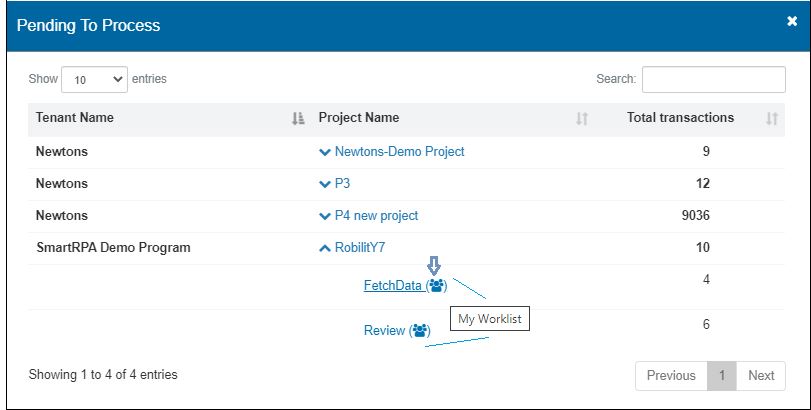811x410 pixels.
Task: Expand the P3 project row
Action: 324,184
